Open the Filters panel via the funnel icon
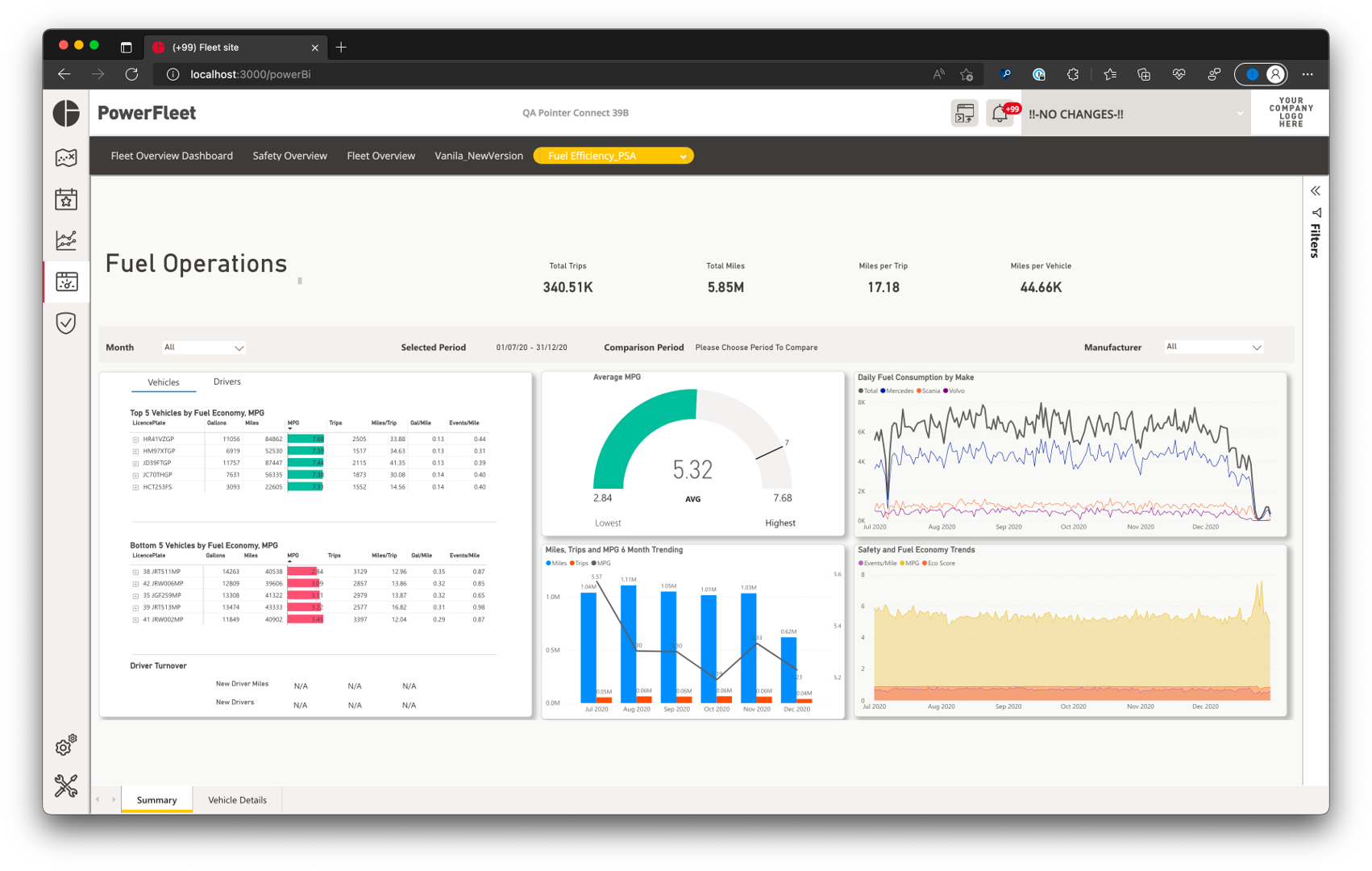The width and height of the screenshot is (1372, 871). [x=1316, y=213]
